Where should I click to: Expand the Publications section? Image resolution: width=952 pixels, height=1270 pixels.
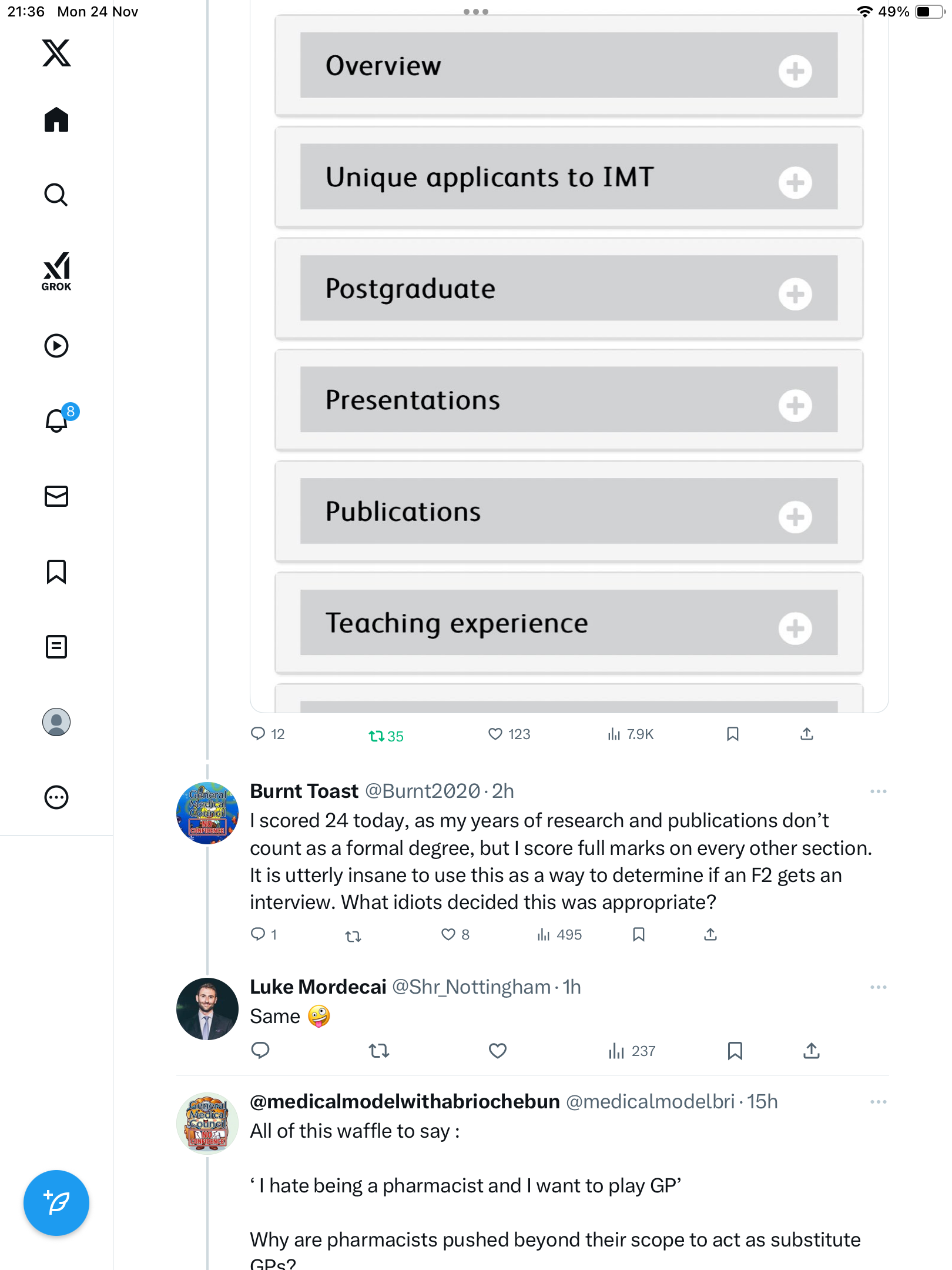(x=795, y=517)
